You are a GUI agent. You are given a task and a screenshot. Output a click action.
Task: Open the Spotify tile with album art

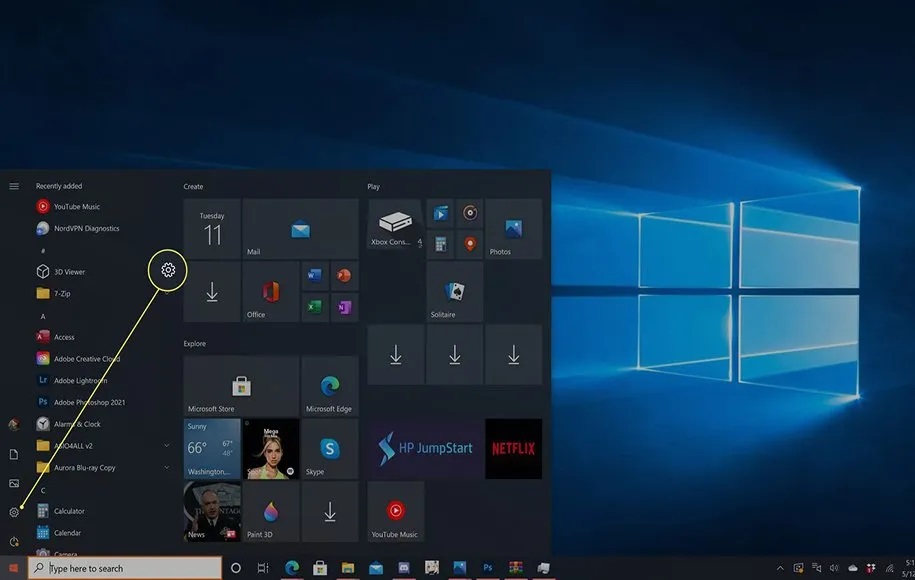271,449
